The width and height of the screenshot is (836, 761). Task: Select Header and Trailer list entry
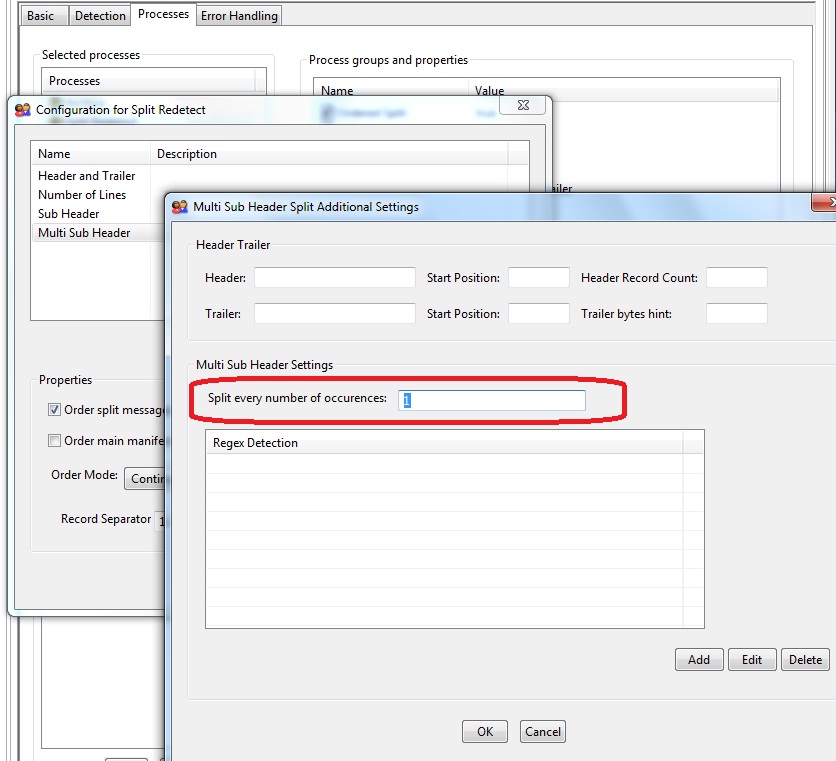(x=87, y=176)
